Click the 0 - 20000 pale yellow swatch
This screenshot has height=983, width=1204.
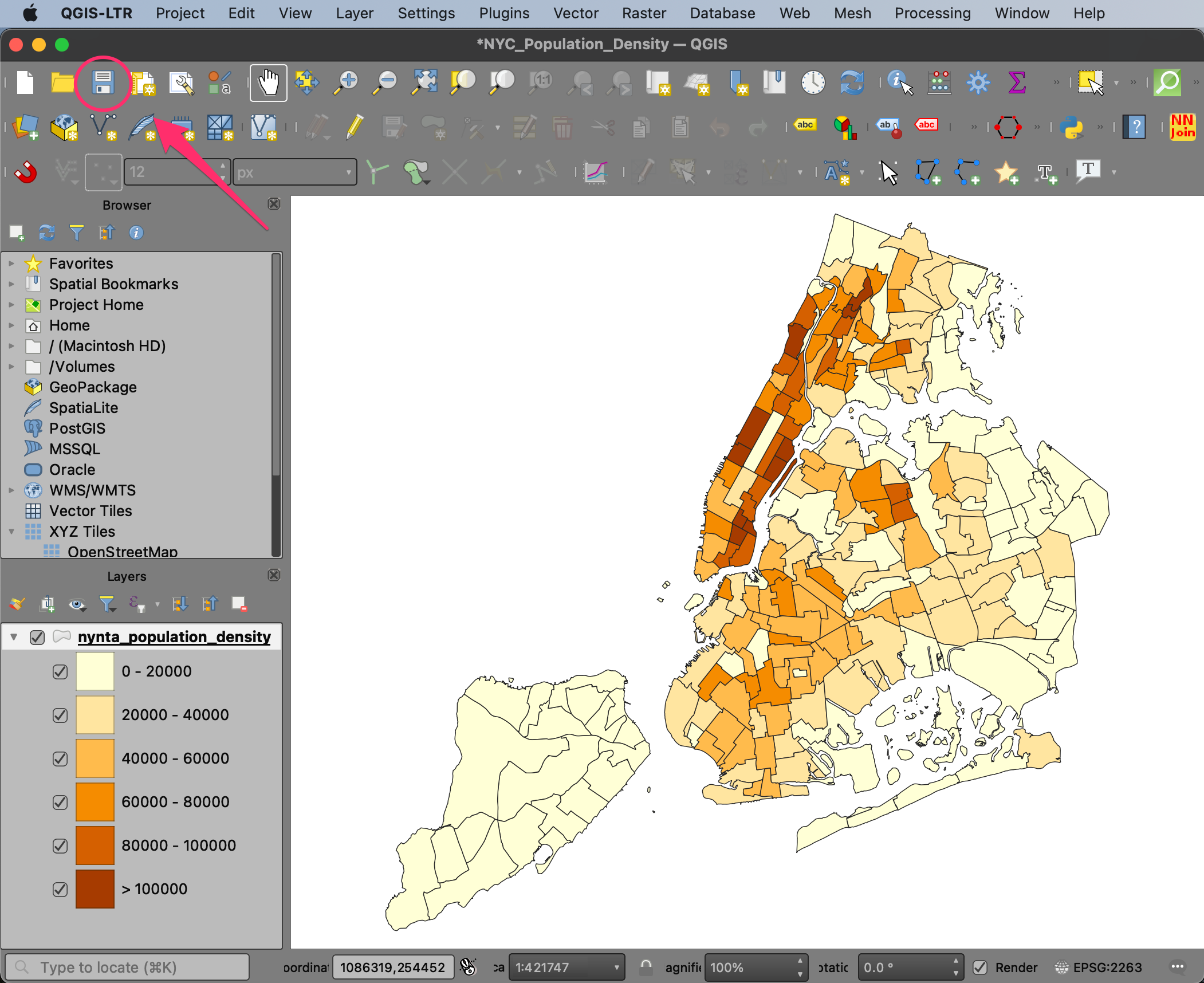[95, 671]
